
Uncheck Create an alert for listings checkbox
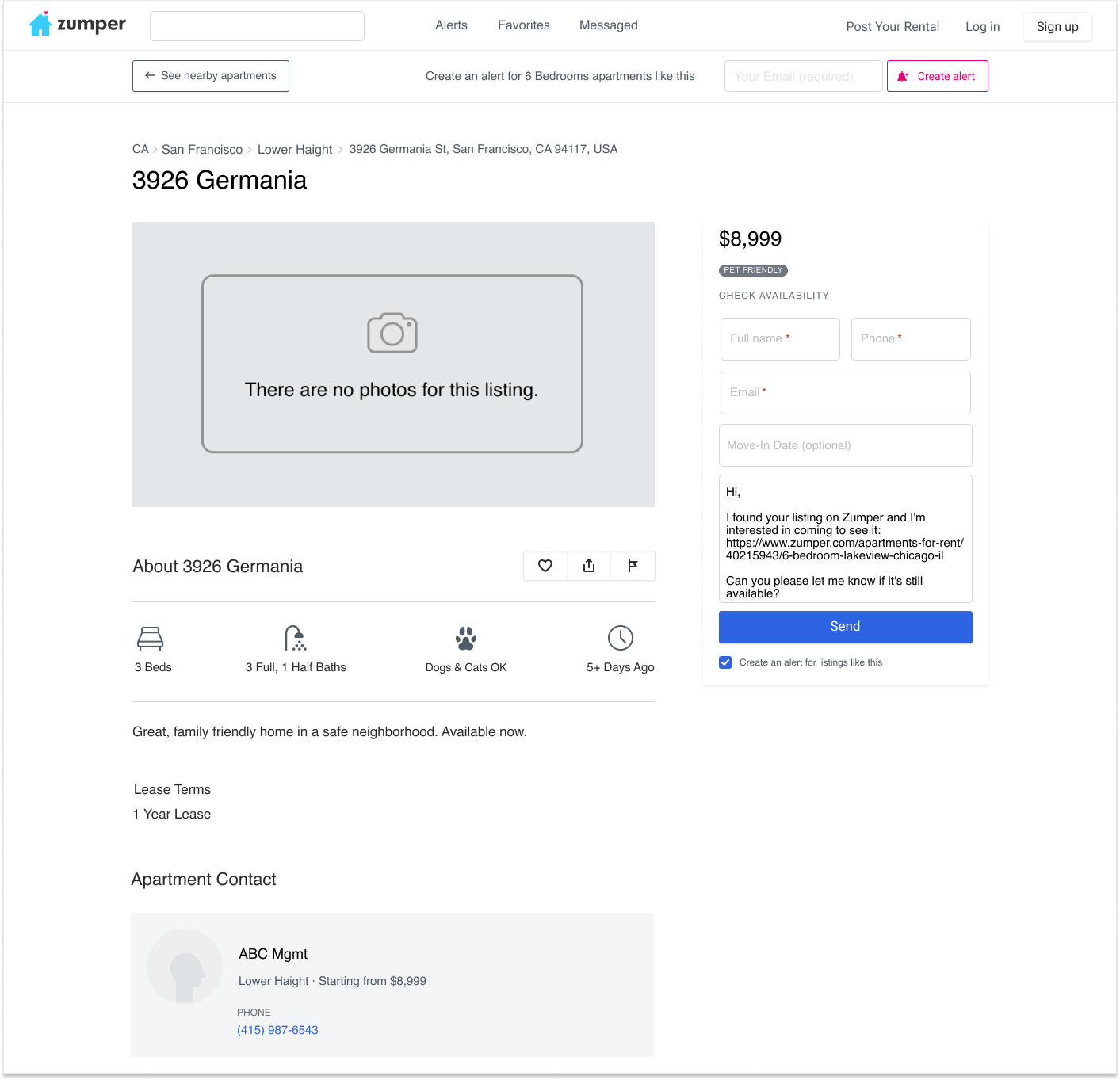(725, 662)
